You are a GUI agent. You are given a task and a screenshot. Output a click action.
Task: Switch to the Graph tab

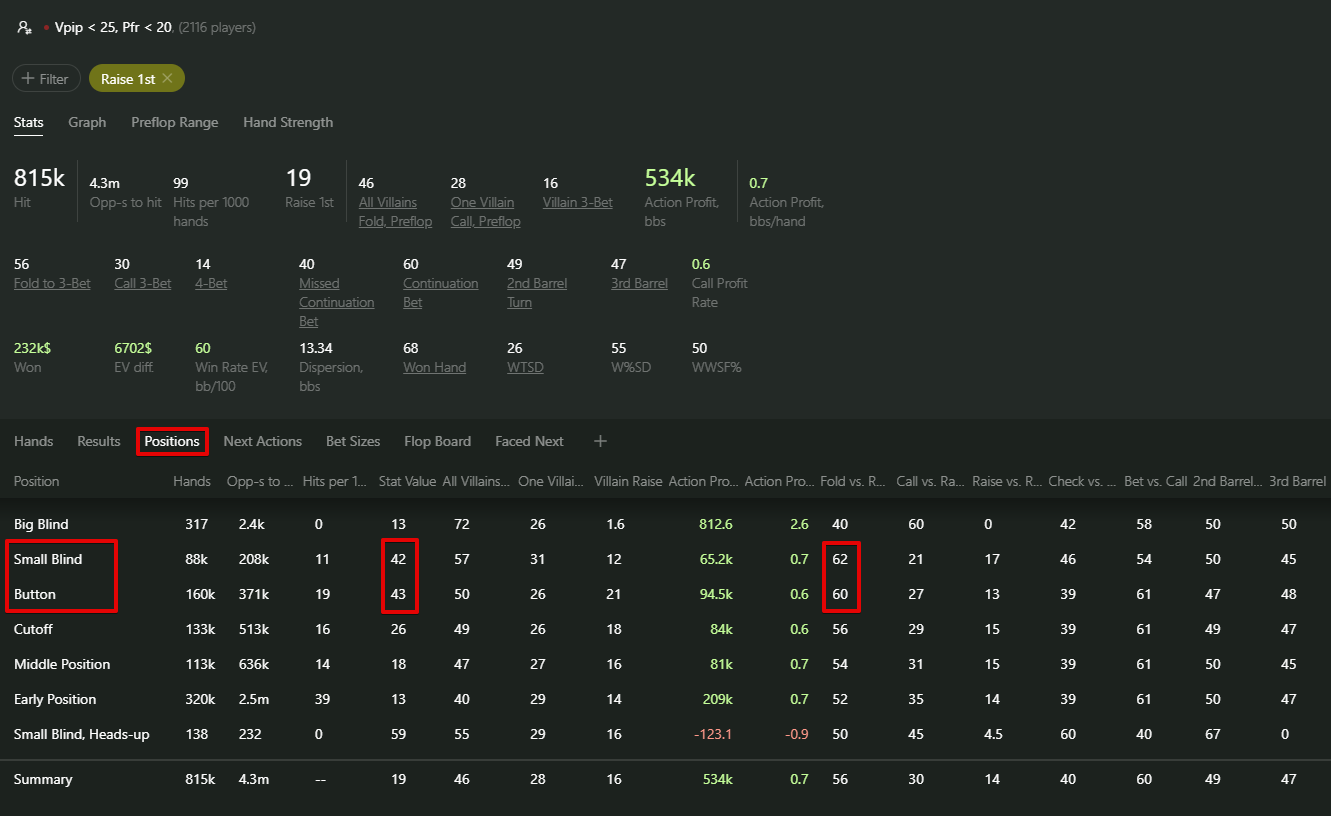click(x=87, y=122)
